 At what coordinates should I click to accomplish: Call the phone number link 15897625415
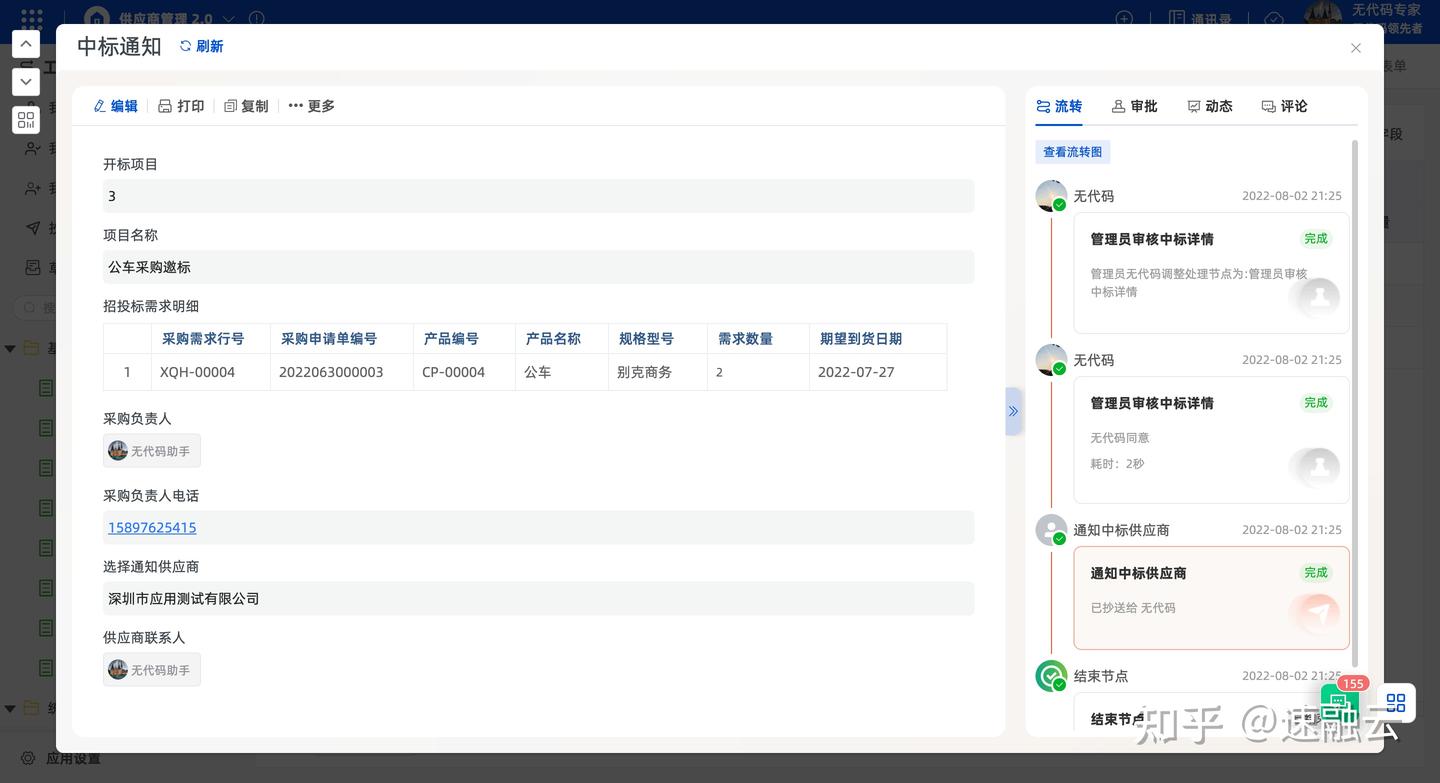point(152,527)
